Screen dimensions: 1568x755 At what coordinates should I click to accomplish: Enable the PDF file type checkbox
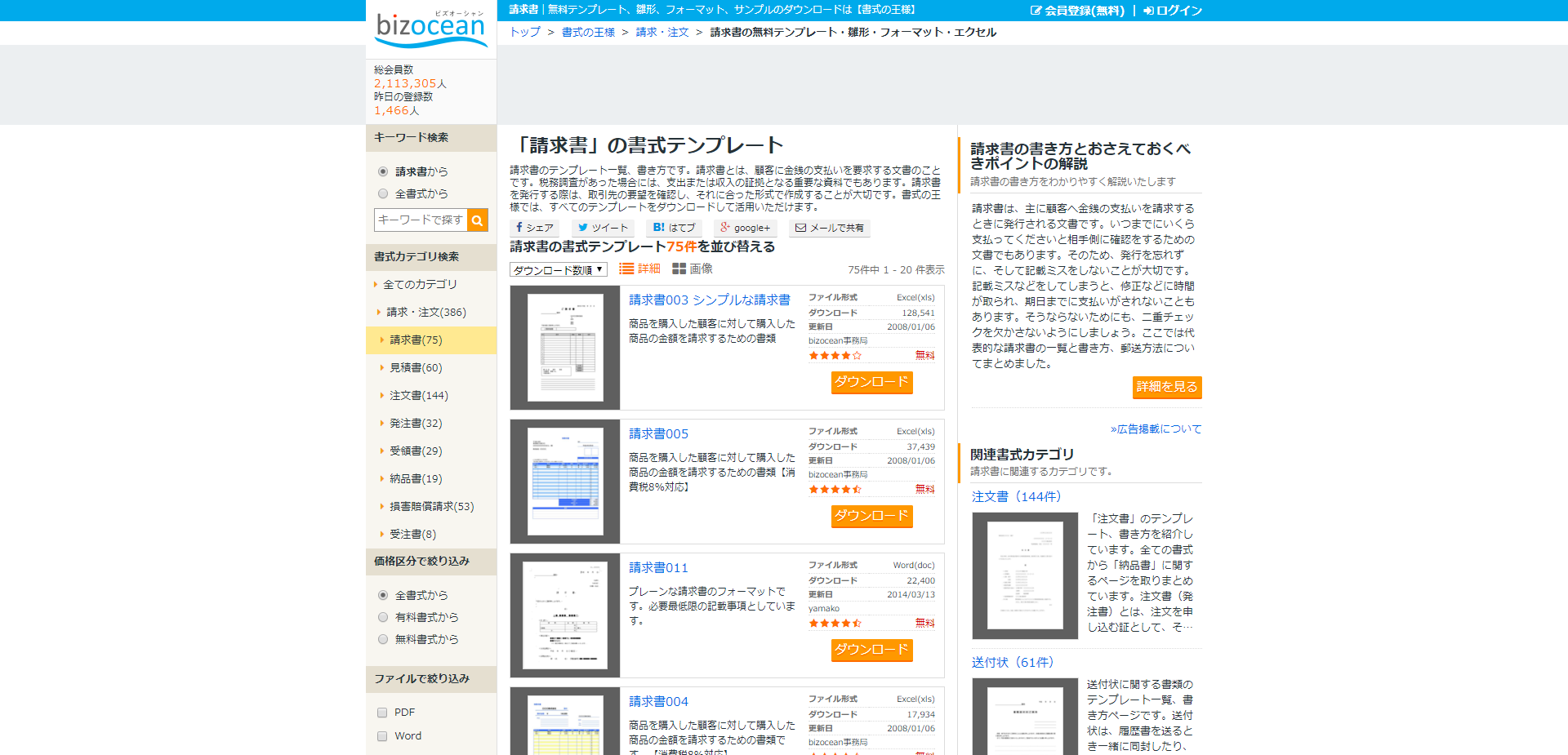[x=381, y=712]
